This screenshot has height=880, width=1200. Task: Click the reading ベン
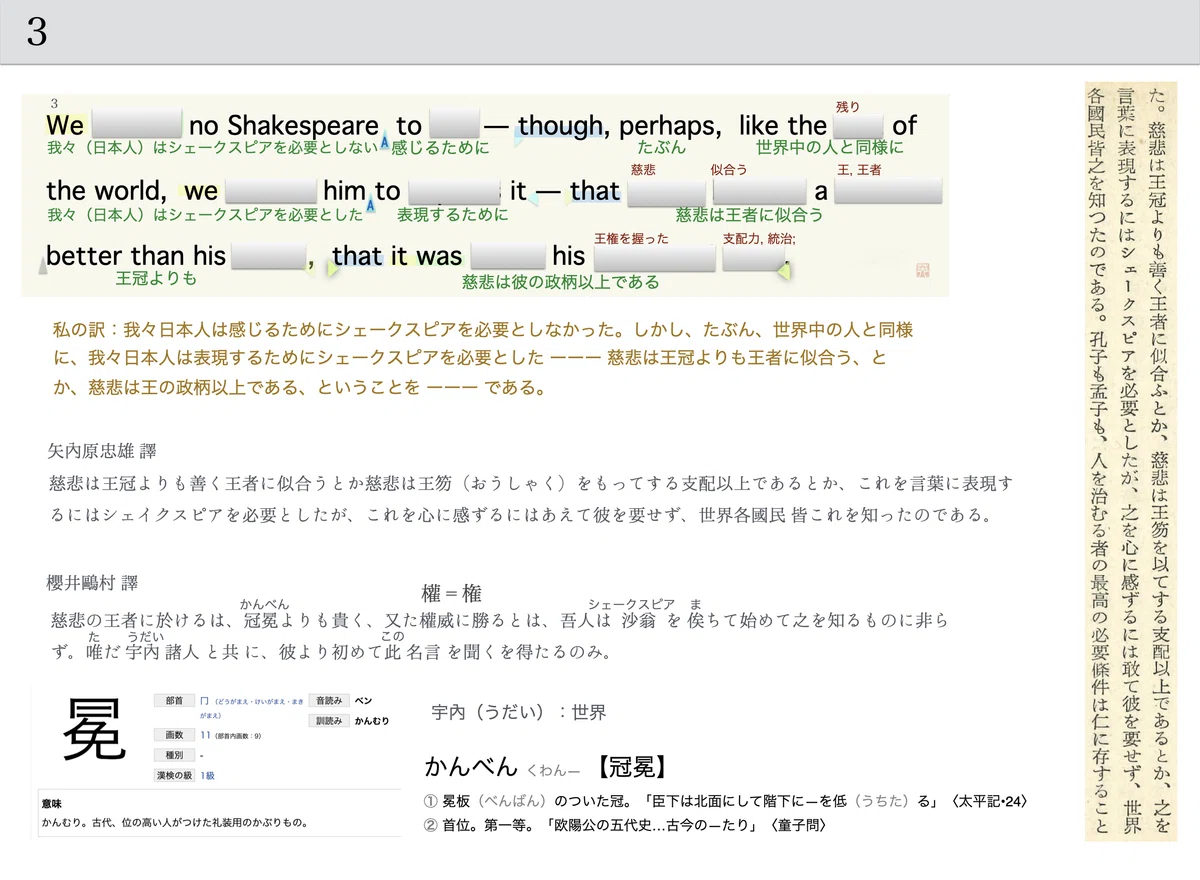click(x=364, y=702)
